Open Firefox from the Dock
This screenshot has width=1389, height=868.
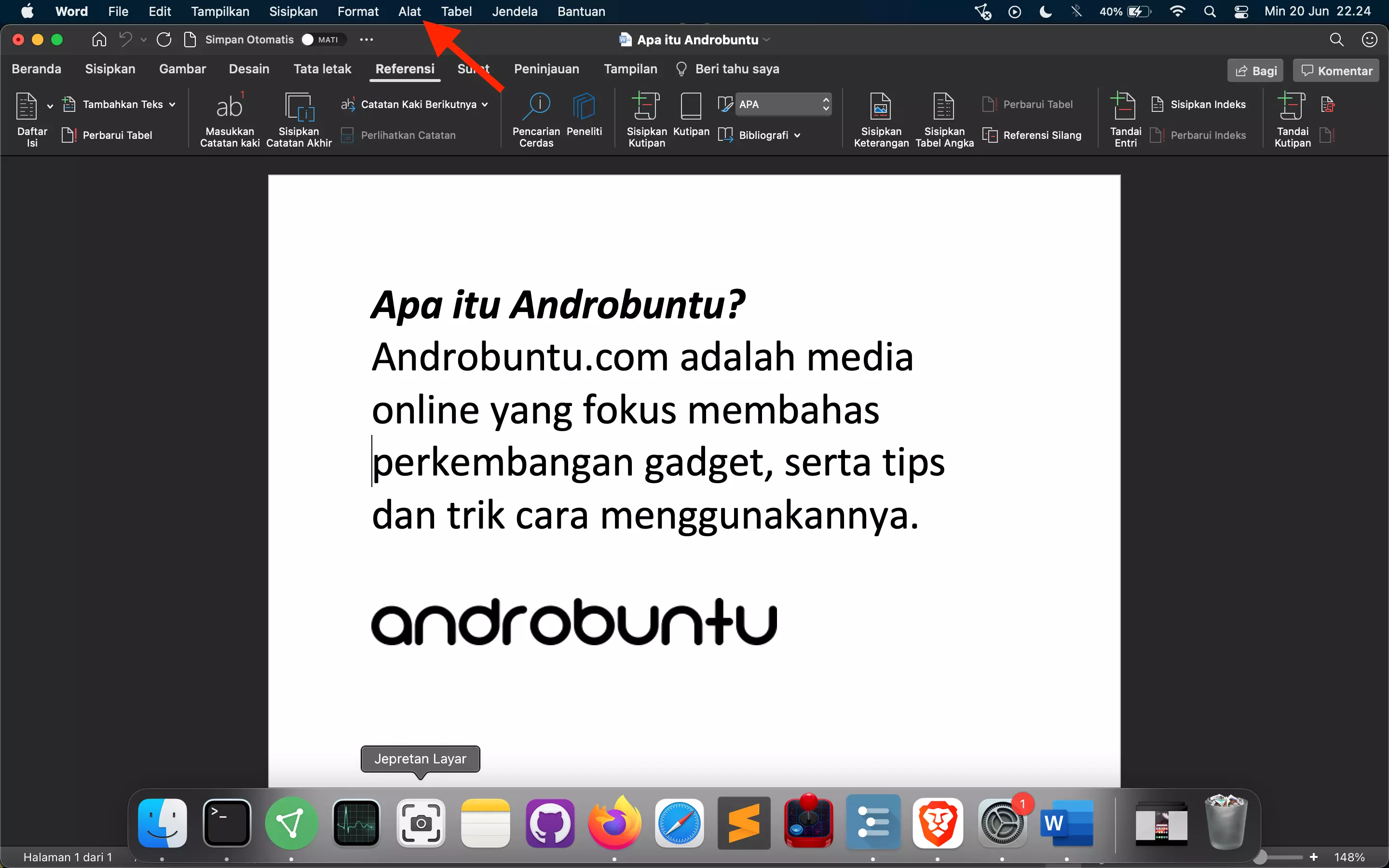613,823
